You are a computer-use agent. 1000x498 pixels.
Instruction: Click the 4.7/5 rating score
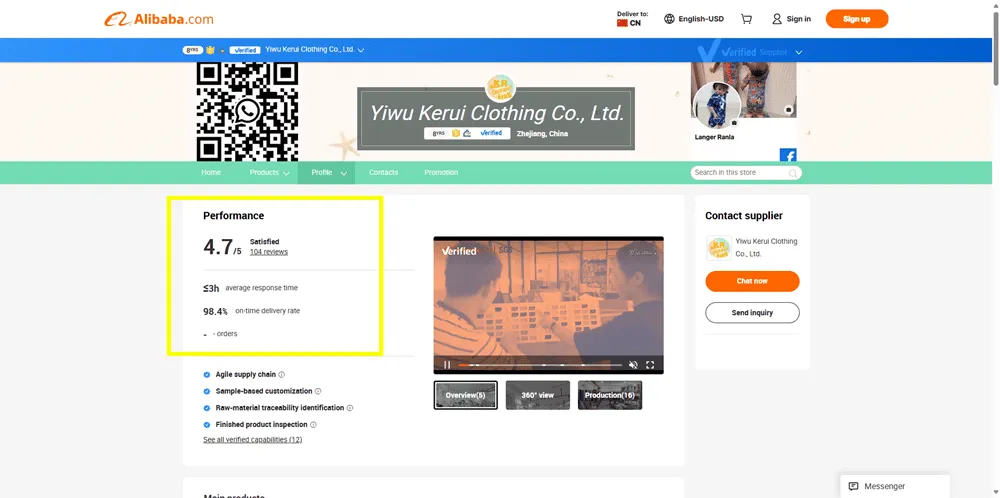[x=222, y=247]
